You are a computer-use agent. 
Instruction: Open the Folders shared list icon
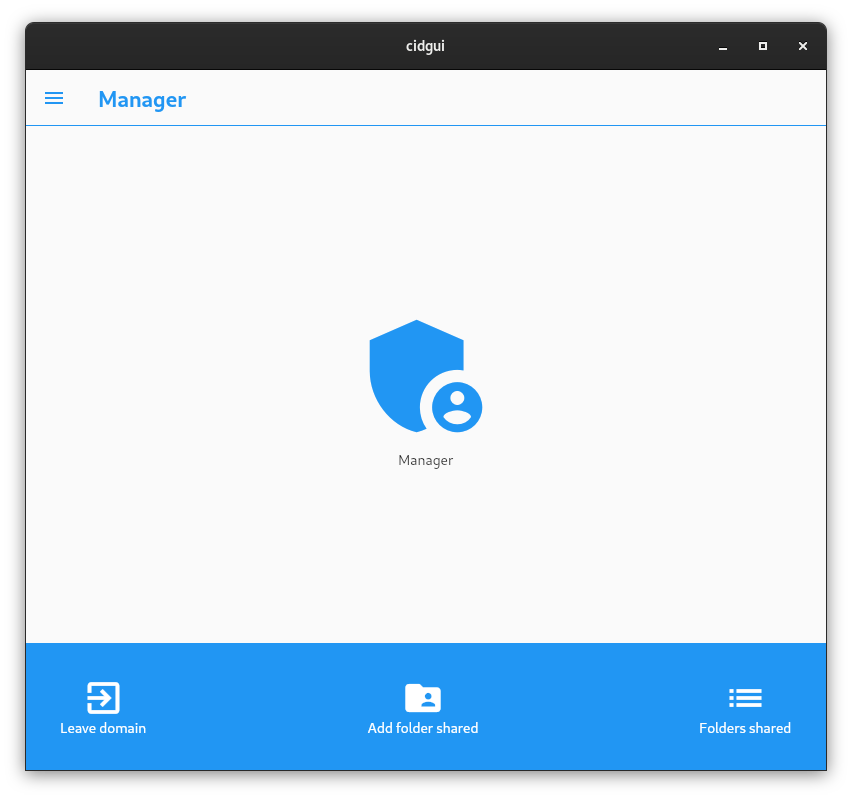pos(745,698)
